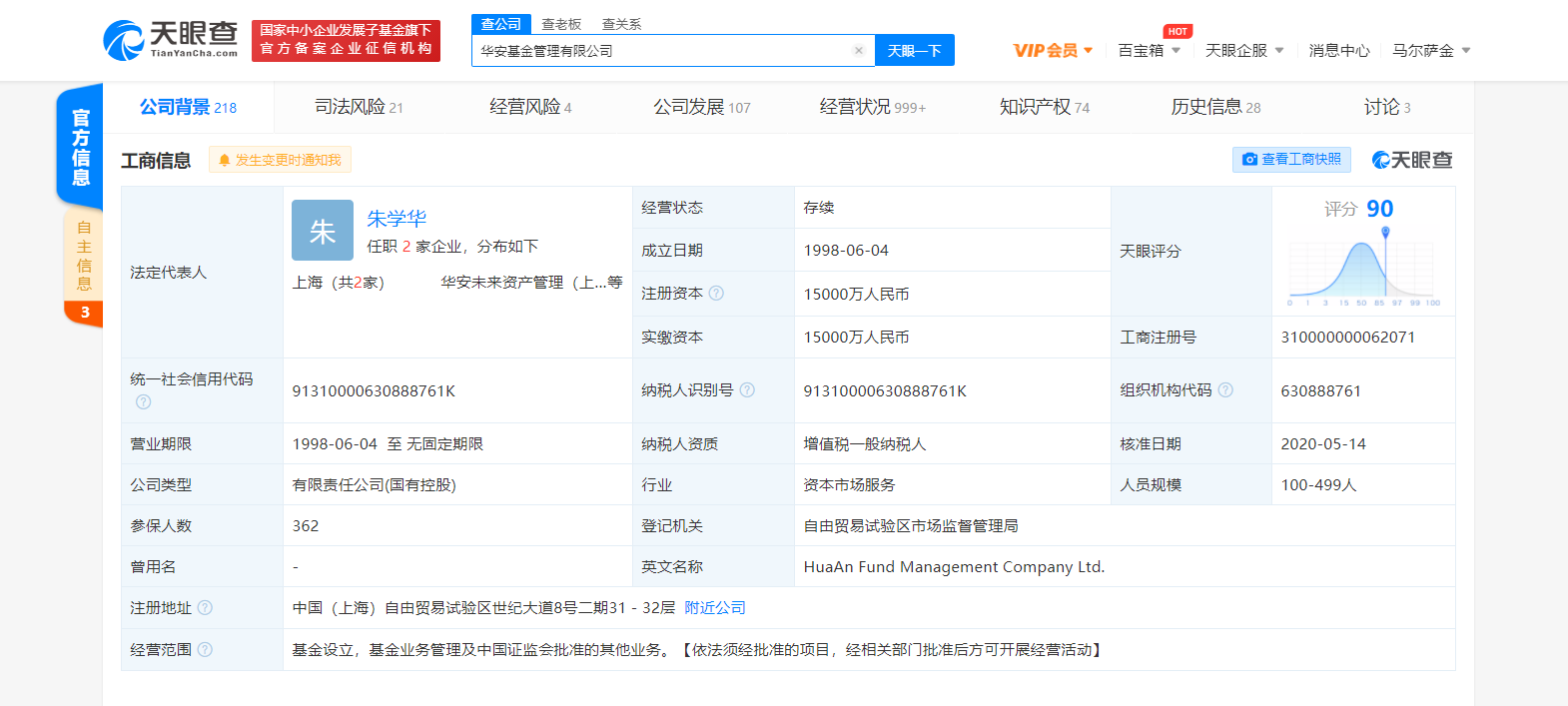Screen dimensions: 1568x706
Task: Click the 发生变更时通知我 bell button
Action: click(280, 160)
